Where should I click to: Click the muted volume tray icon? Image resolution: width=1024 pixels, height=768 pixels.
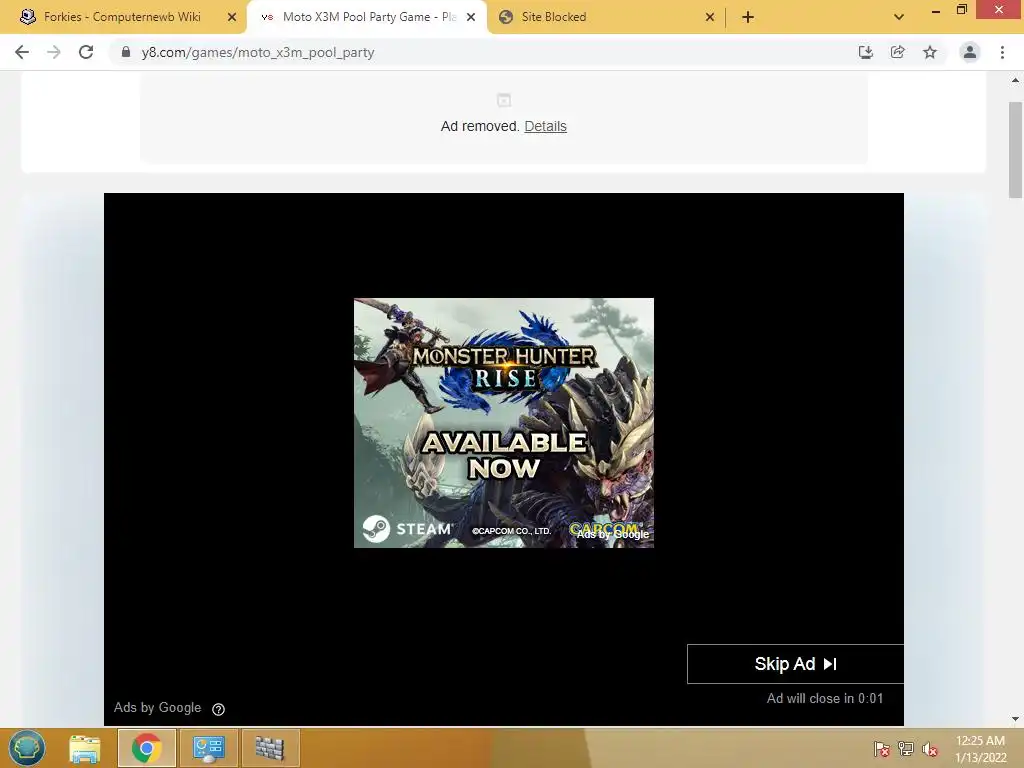(x=930, y=750)
